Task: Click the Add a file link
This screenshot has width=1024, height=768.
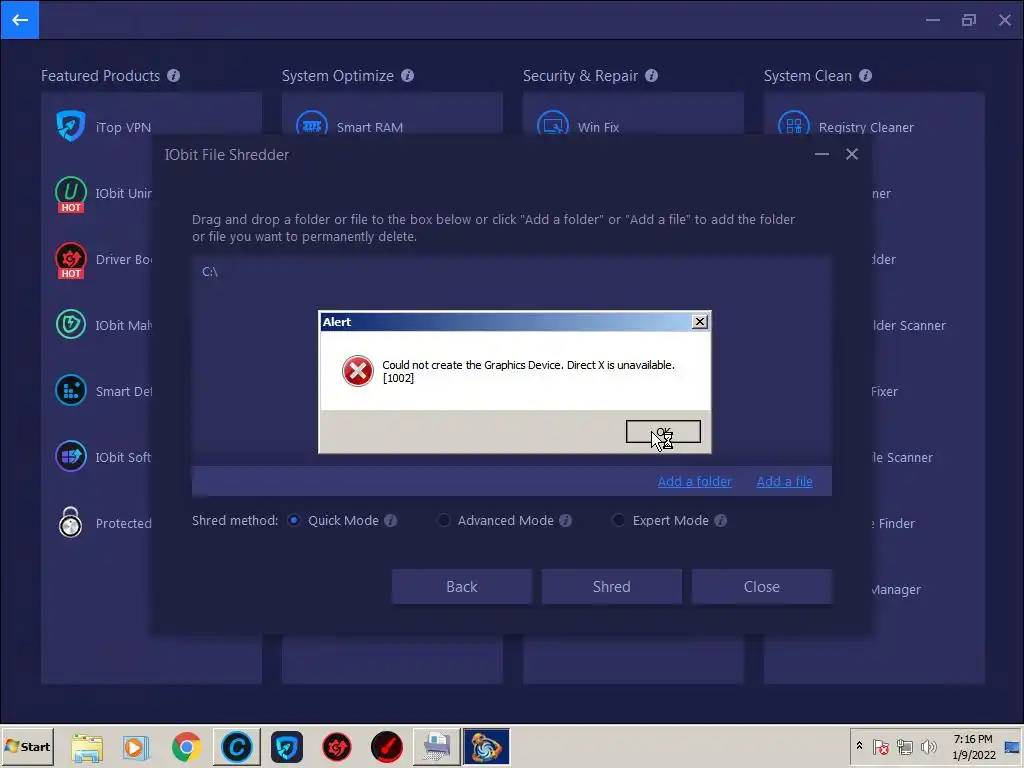Action: 784,481
